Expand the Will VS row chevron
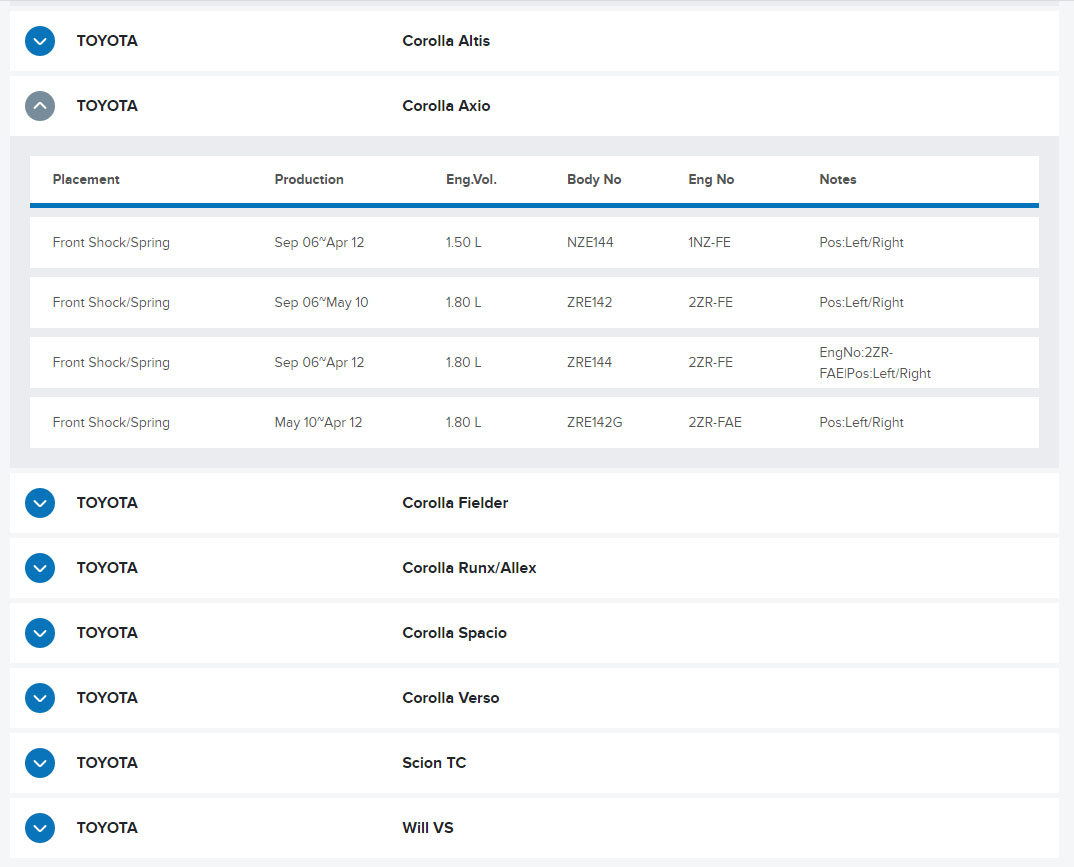The width and height of the screenshot is (1074, 867). tap(40, 828)
